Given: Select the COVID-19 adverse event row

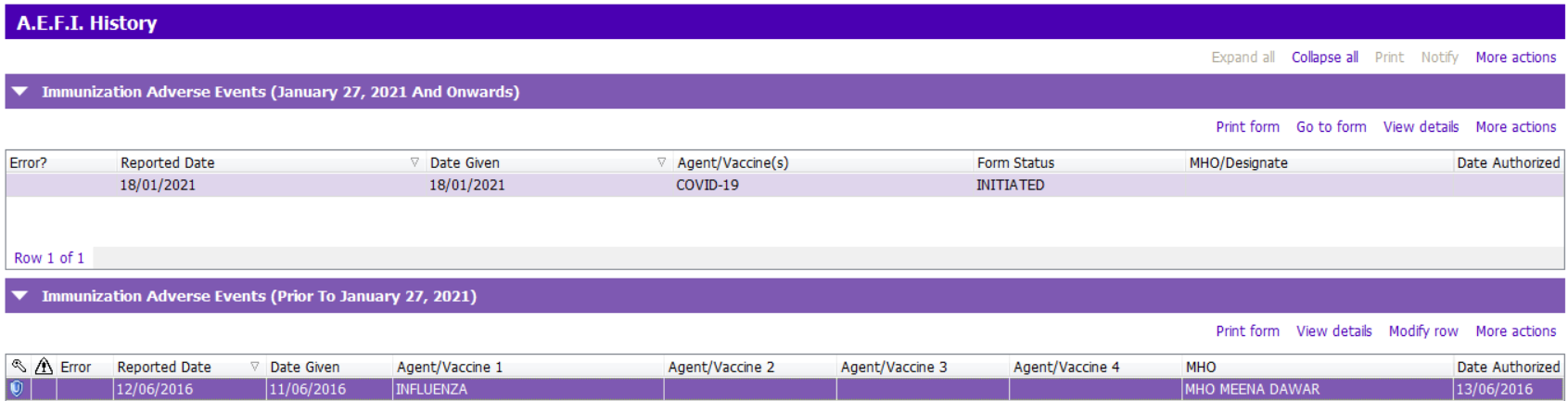Looking at the screenshot, I should (x=707, y=186).
